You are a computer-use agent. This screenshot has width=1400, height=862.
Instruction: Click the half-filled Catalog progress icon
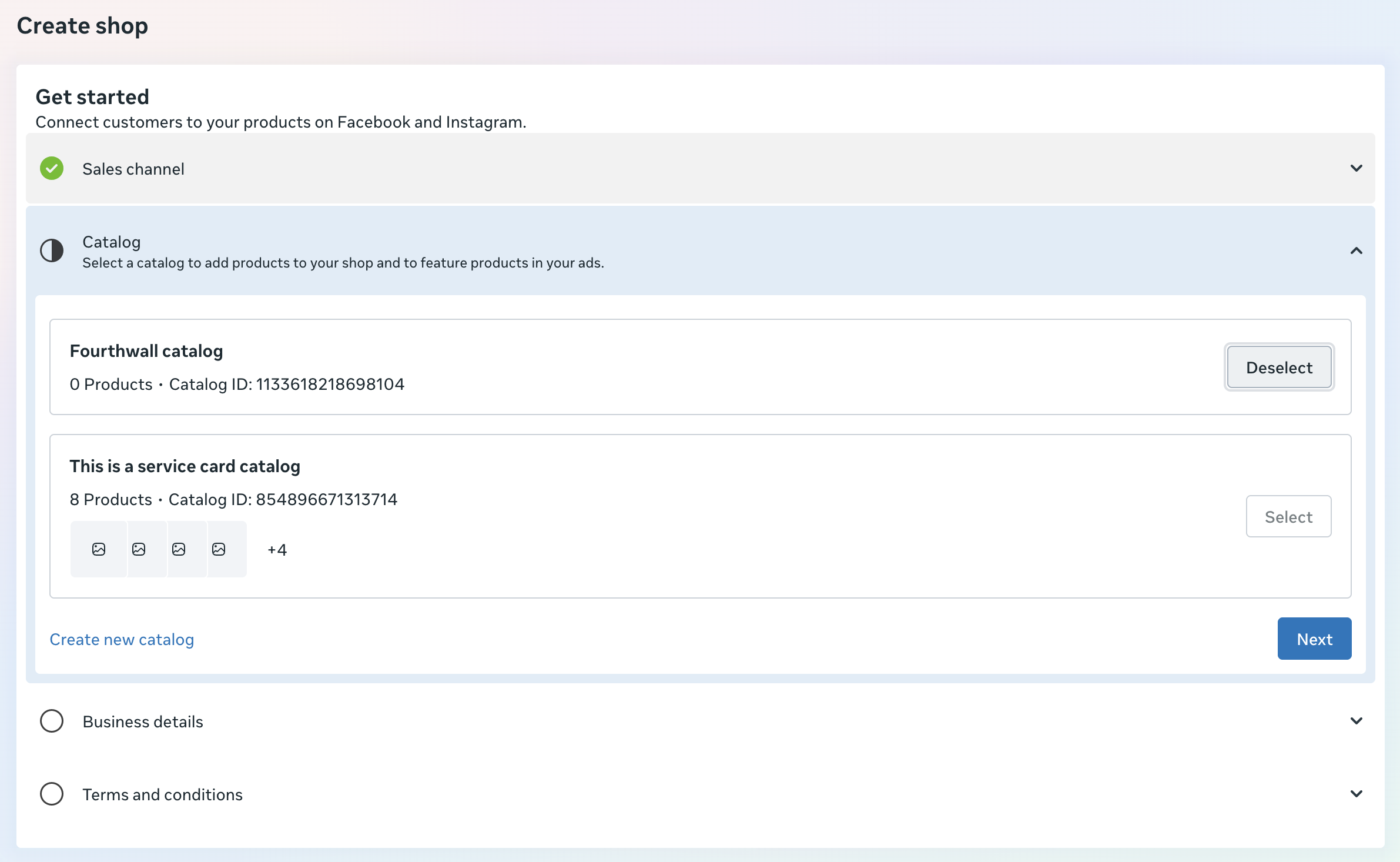(52, 251)
